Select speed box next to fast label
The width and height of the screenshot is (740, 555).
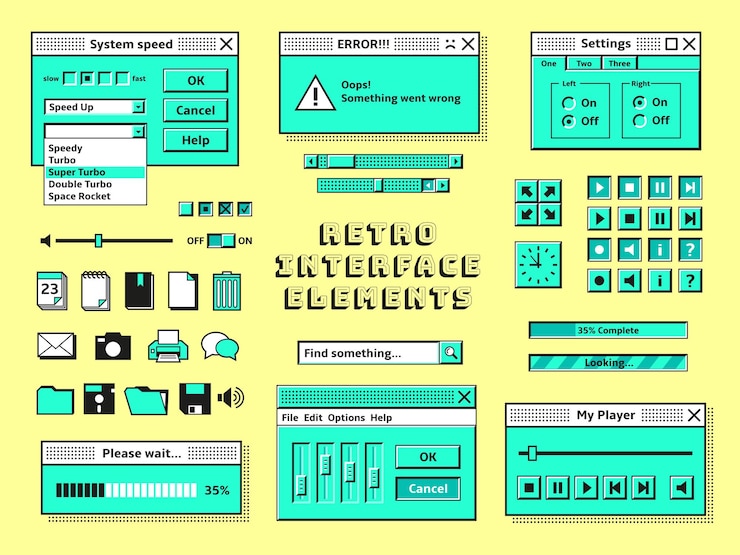[122, 78]
